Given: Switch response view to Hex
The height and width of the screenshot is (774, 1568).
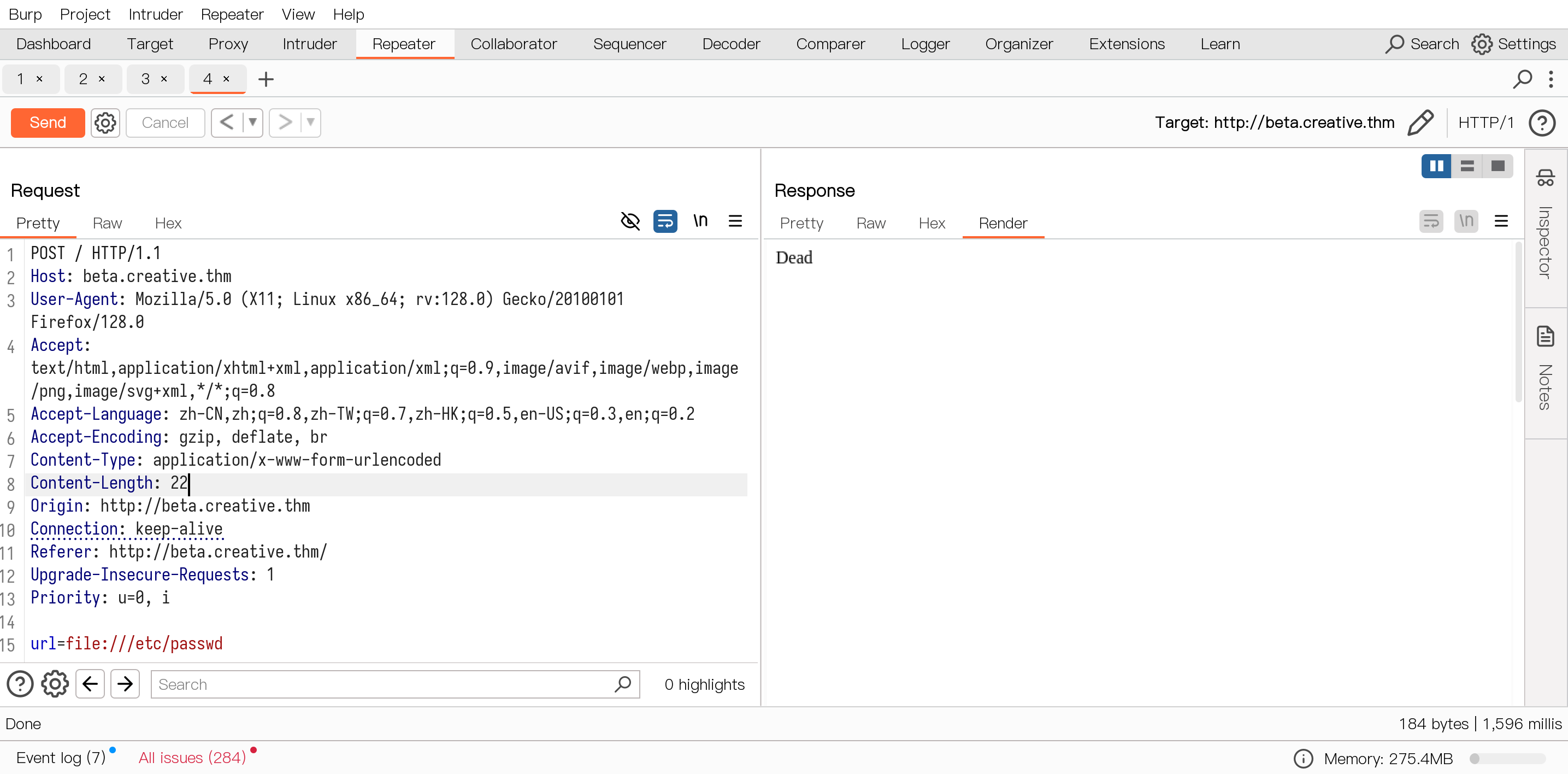Looking at the screenshot, I should [x=932, y=224].
